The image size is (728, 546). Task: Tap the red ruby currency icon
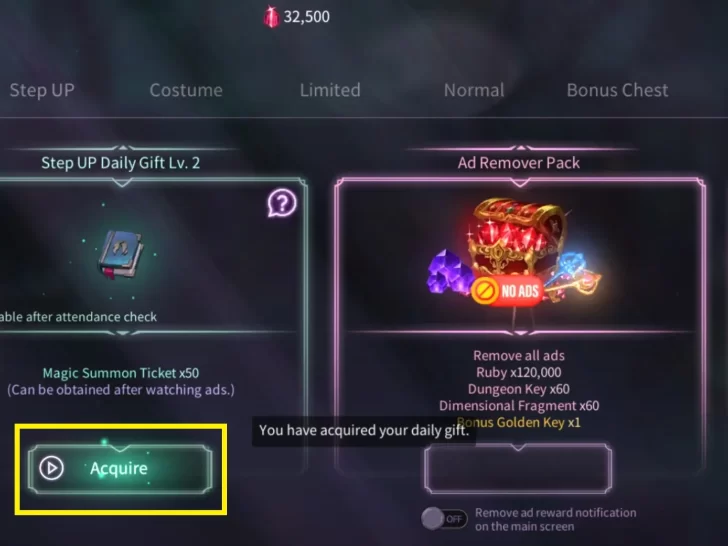[x=271, y=17]
